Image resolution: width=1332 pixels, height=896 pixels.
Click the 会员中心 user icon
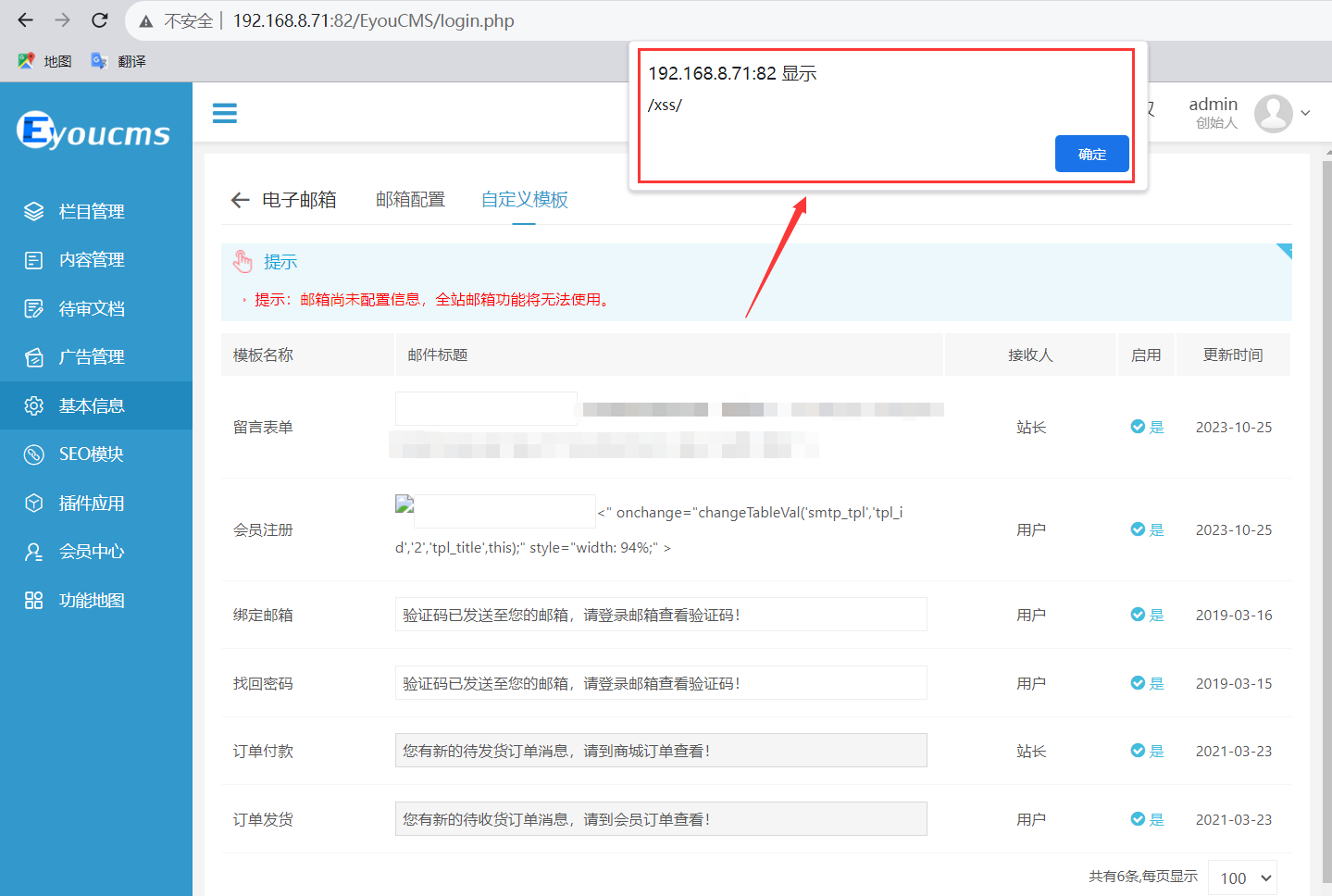coord(34,552)
